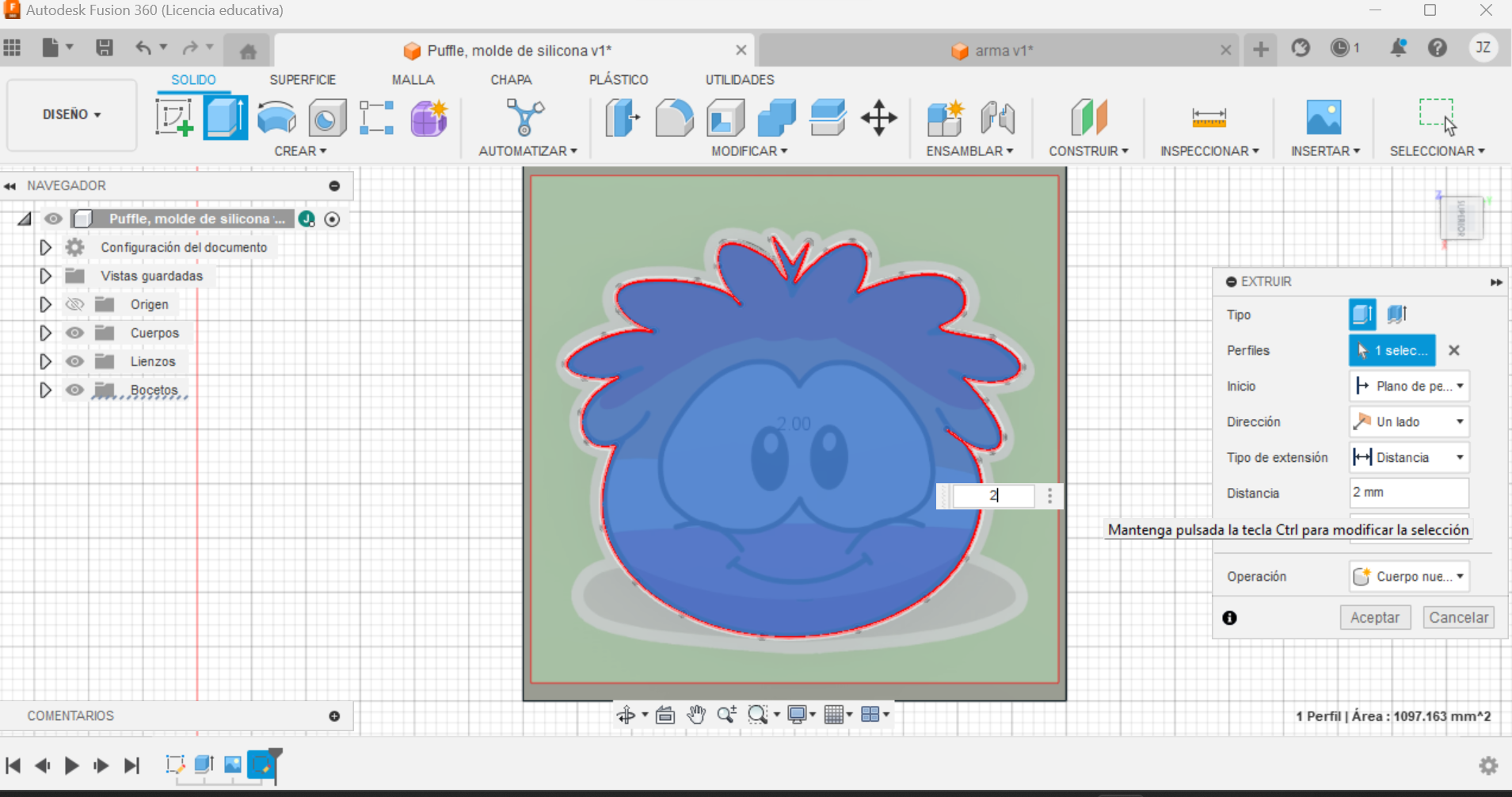The width and height of the screenshot is (1512, 797).
Task: Expand the Bocetos folder
Action: (45, 390)
